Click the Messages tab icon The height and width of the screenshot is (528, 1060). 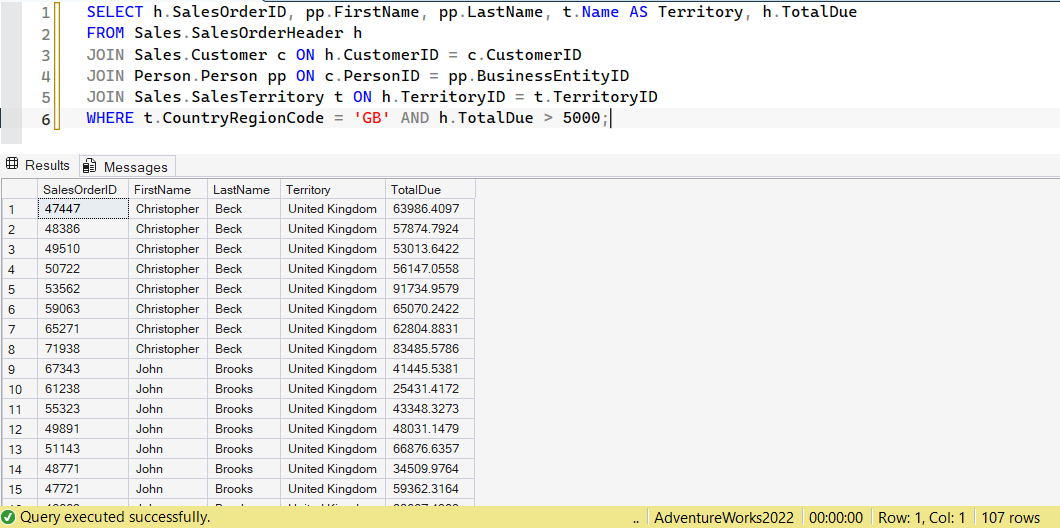pyautogui.click(x=90, y=166)
